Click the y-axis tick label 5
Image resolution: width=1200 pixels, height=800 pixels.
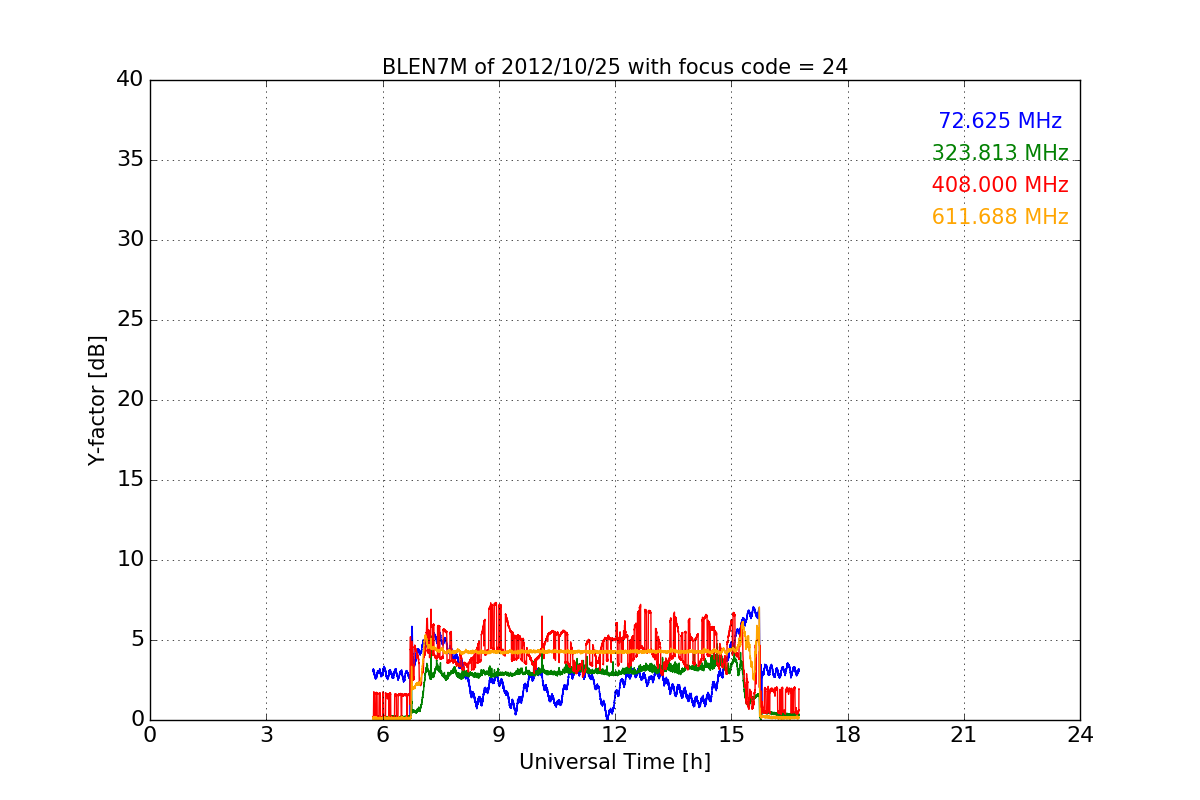point(137,640)
